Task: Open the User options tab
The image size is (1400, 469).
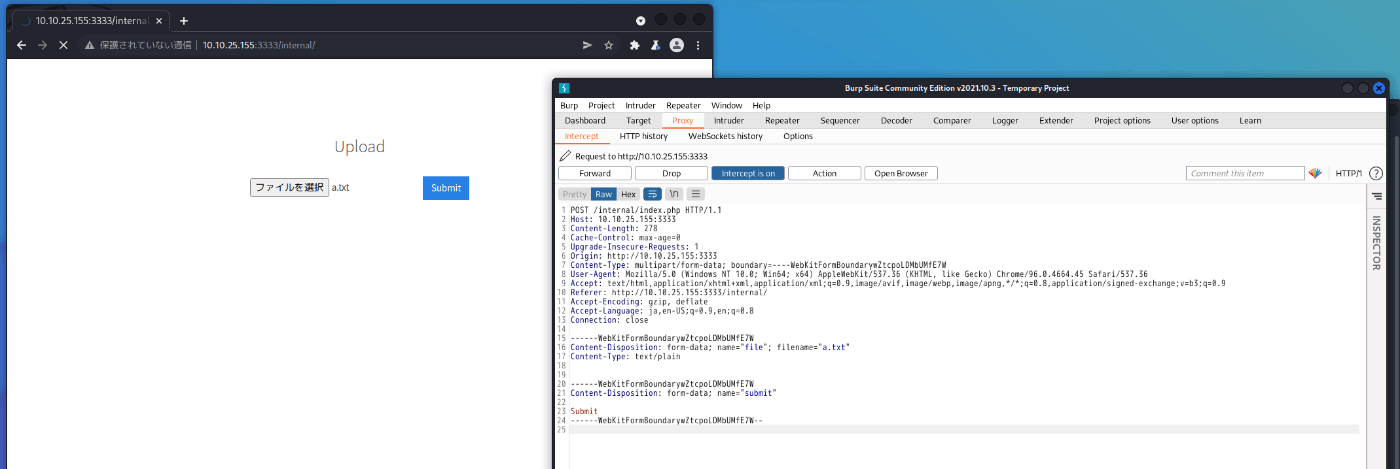Action: pos(1195,120)
